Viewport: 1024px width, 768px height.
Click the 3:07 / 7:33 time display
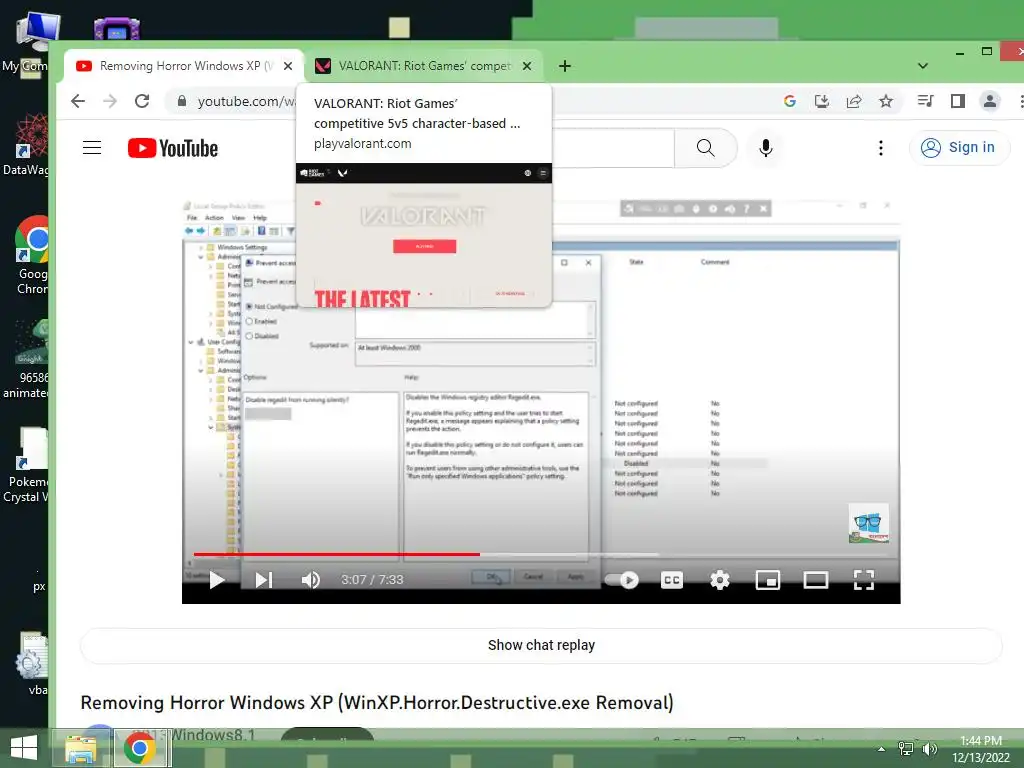coord(372,580)
